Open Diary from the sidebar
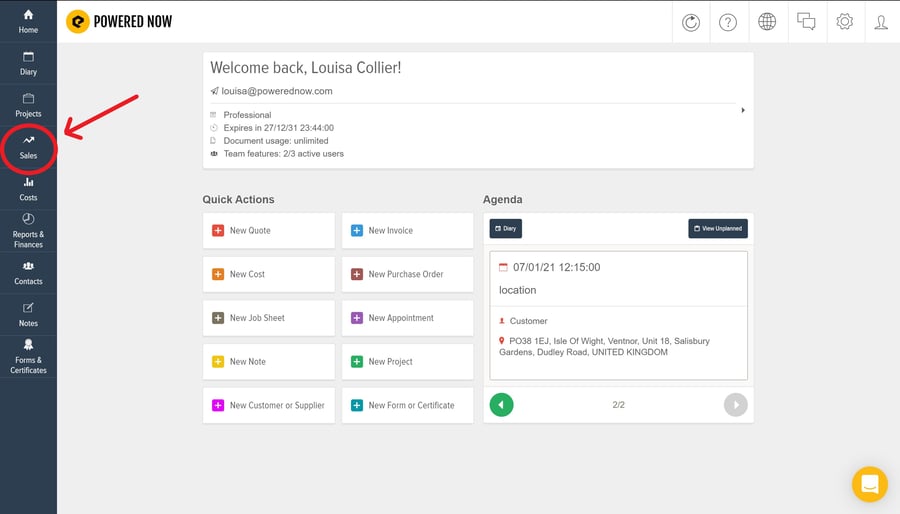The width and height of the screenshot is (900, 514). (x=28, y=63)
